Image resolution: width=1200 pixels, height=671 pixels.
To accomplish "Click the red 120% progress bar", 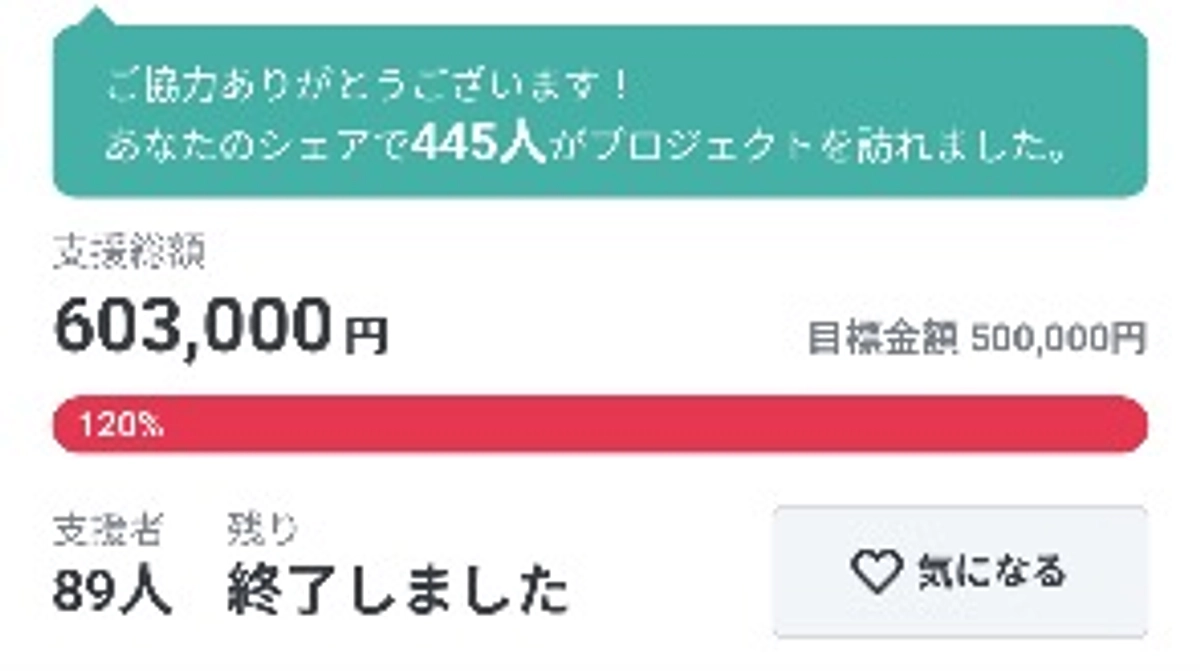I will 600,425.
